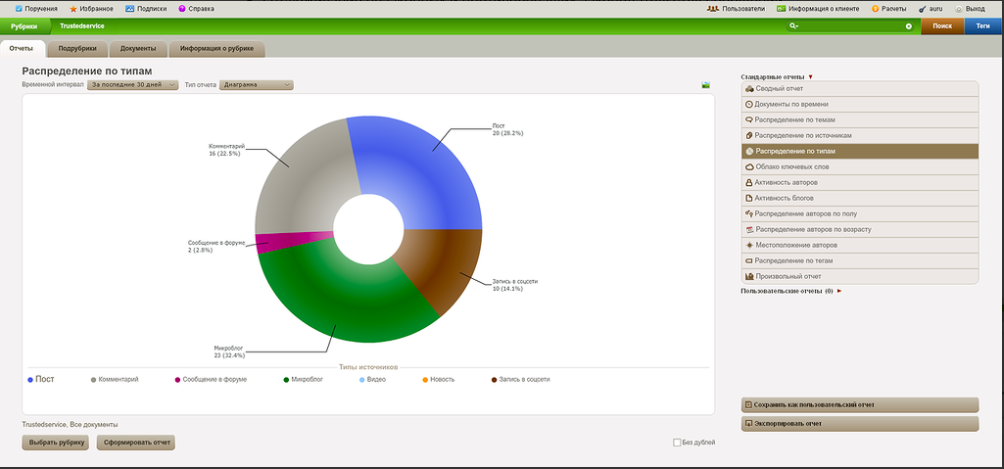Screen dimensions: 1004x469
Task: Click the Комментарий 16 (22.5%) chart label
Action: coord(227,150)
